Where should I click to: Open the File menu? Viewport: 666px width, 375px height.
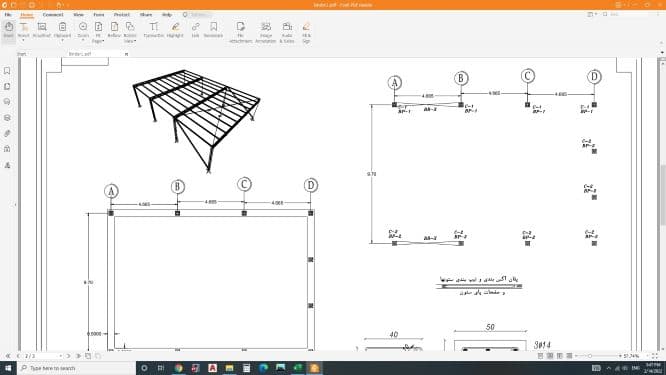click(8, 14)
